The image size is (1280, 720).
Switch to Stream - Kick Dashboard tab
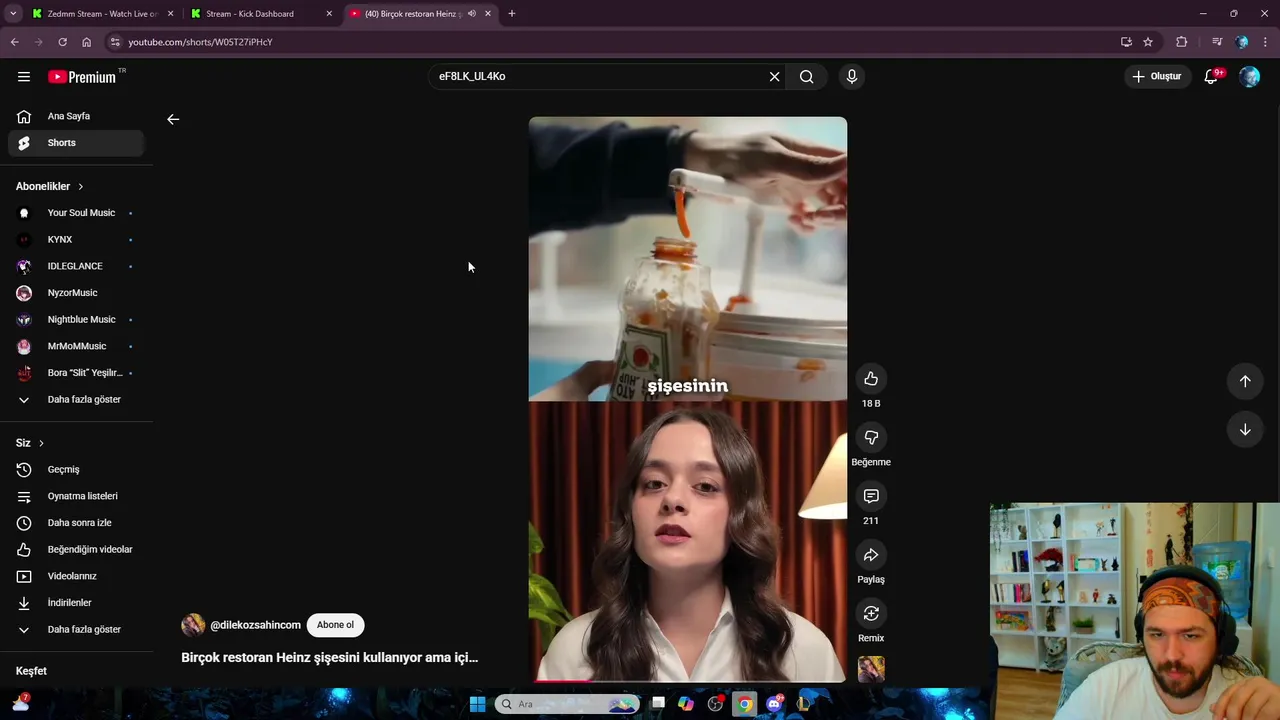pos(262,13)
